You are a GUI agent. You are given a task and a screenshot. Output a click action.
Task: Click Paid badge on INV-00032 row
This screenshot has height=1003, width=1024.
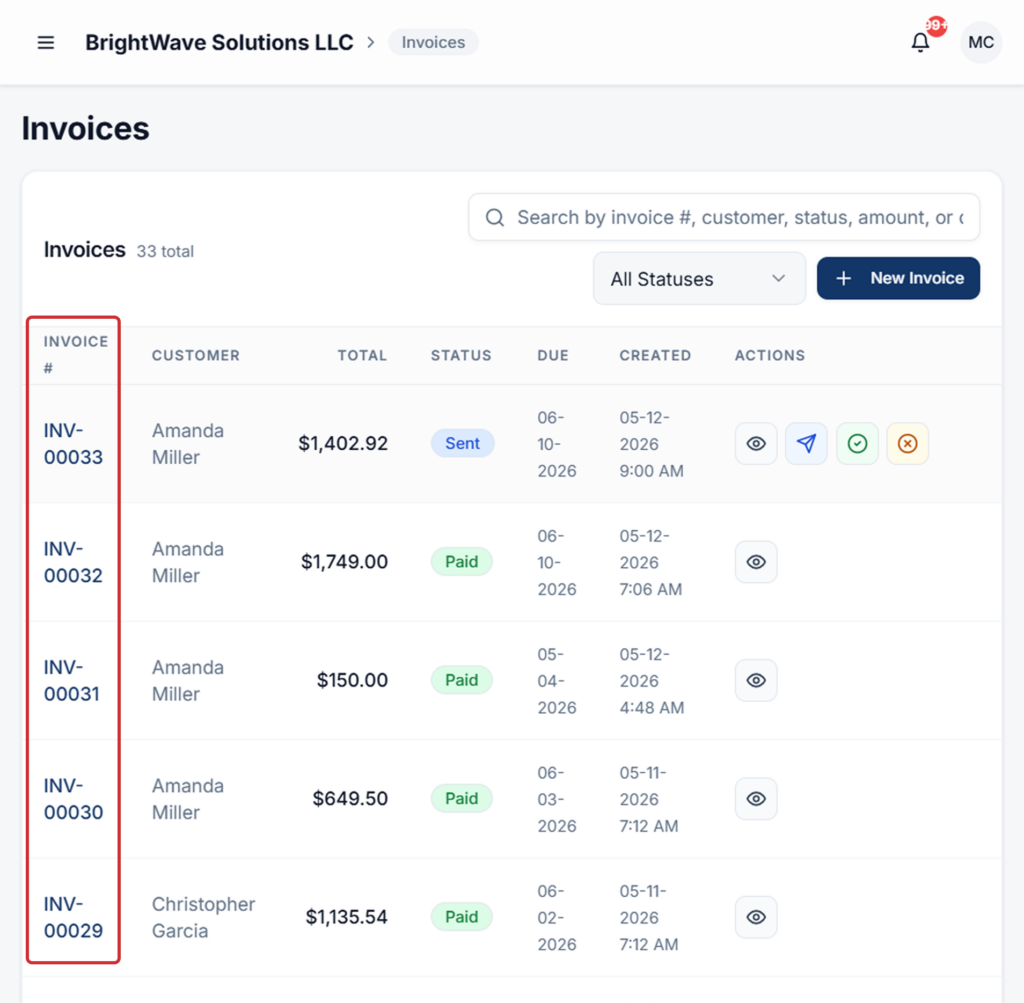(462, 562)
